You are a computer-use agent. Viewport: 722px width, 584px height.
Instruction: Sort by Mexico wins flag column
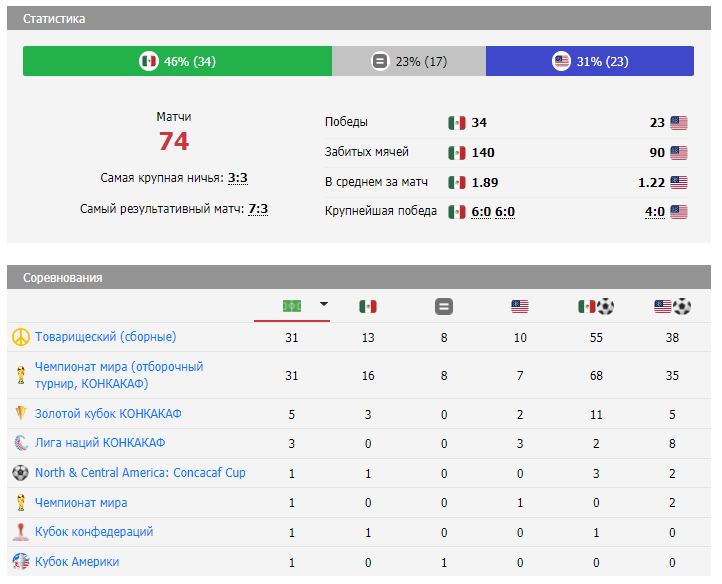[x=368, y=306]
